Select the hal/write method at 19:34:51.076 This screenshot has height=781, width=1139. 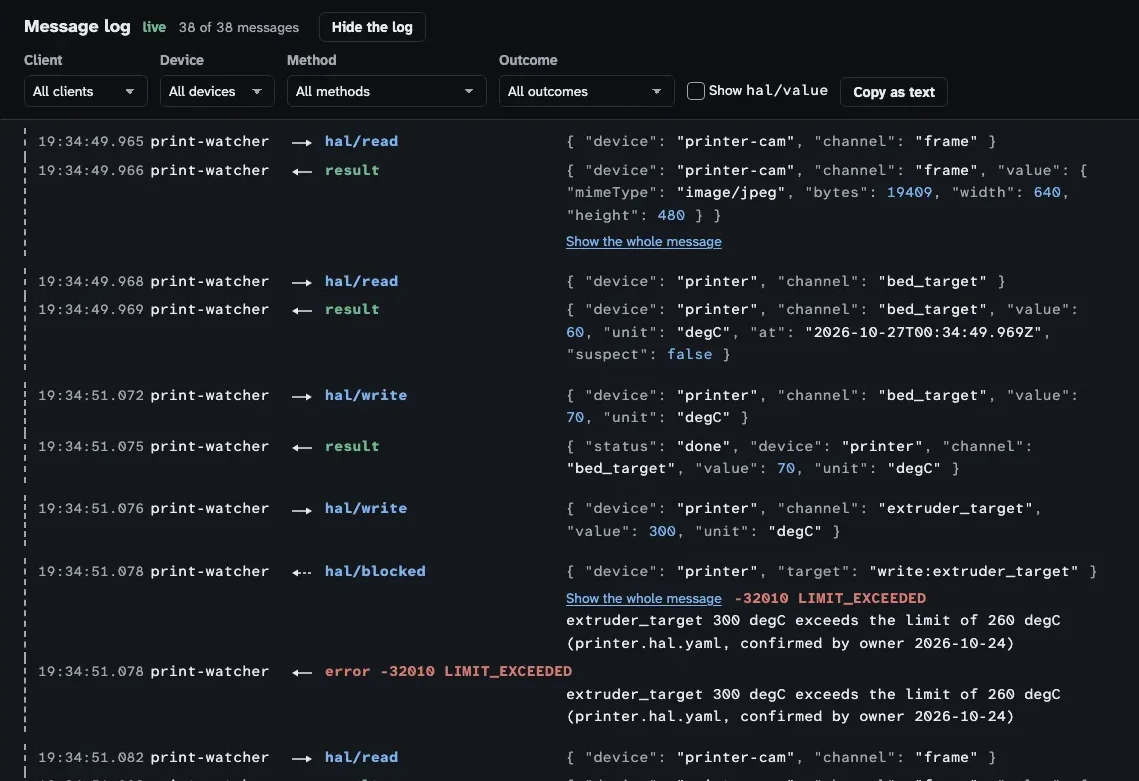[365, 509]
